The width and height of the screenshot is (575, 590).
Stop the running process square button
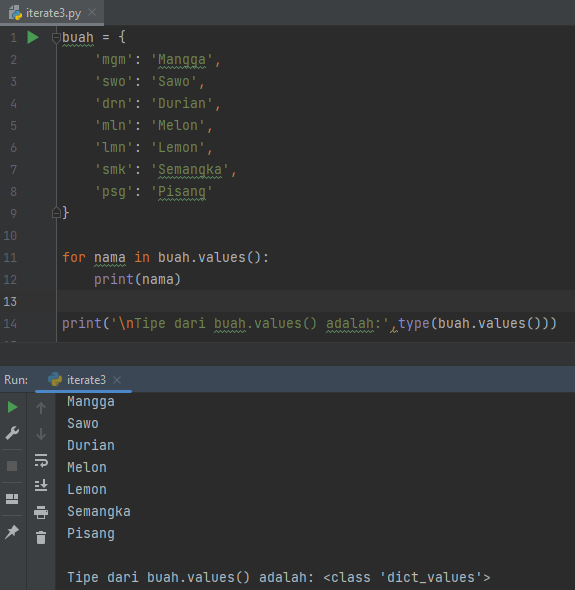coord(12,466)
